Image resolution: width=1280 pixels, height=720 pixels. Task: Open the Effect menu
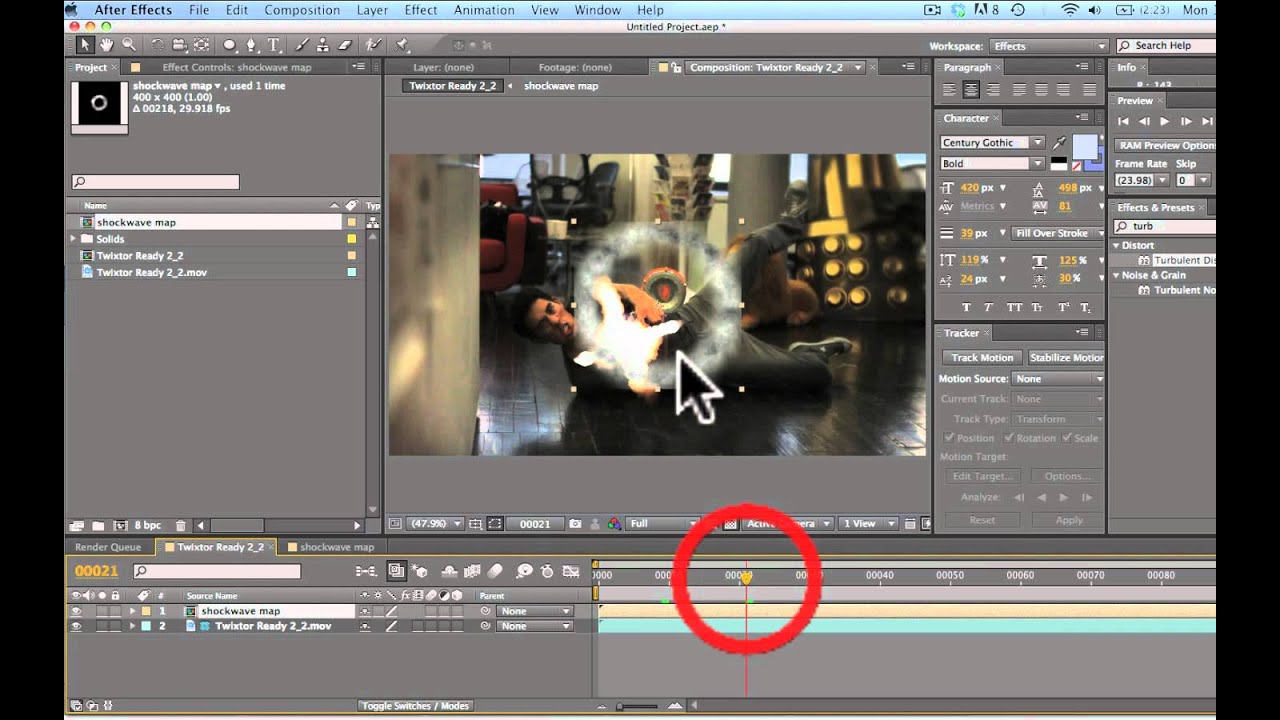point(421,10)
